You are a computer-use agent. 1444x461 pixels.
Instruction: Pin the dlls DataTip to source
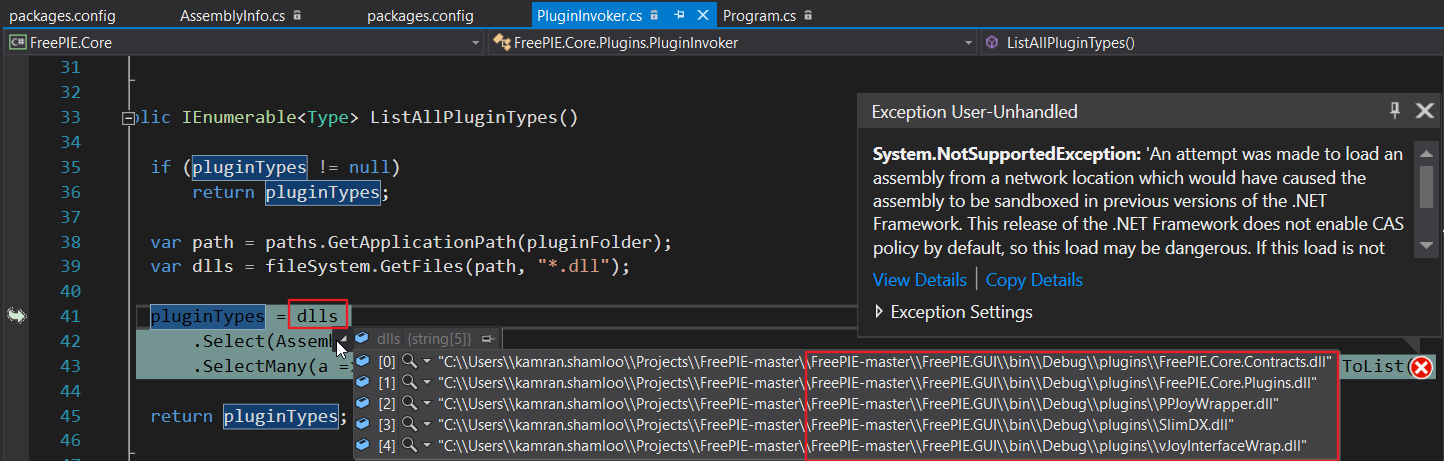[487, 339]
